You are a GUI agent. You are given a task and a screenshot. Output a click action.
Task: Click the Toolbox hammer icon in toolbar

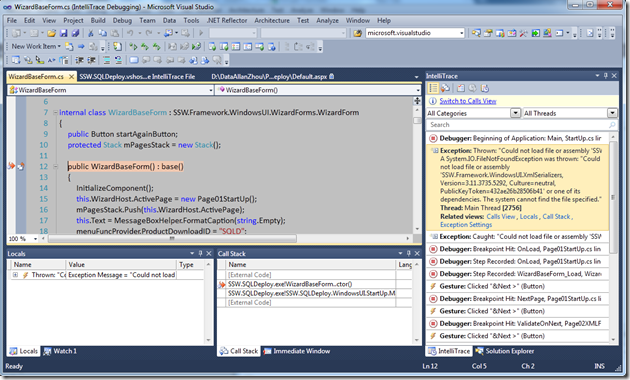tap(523, 33)
